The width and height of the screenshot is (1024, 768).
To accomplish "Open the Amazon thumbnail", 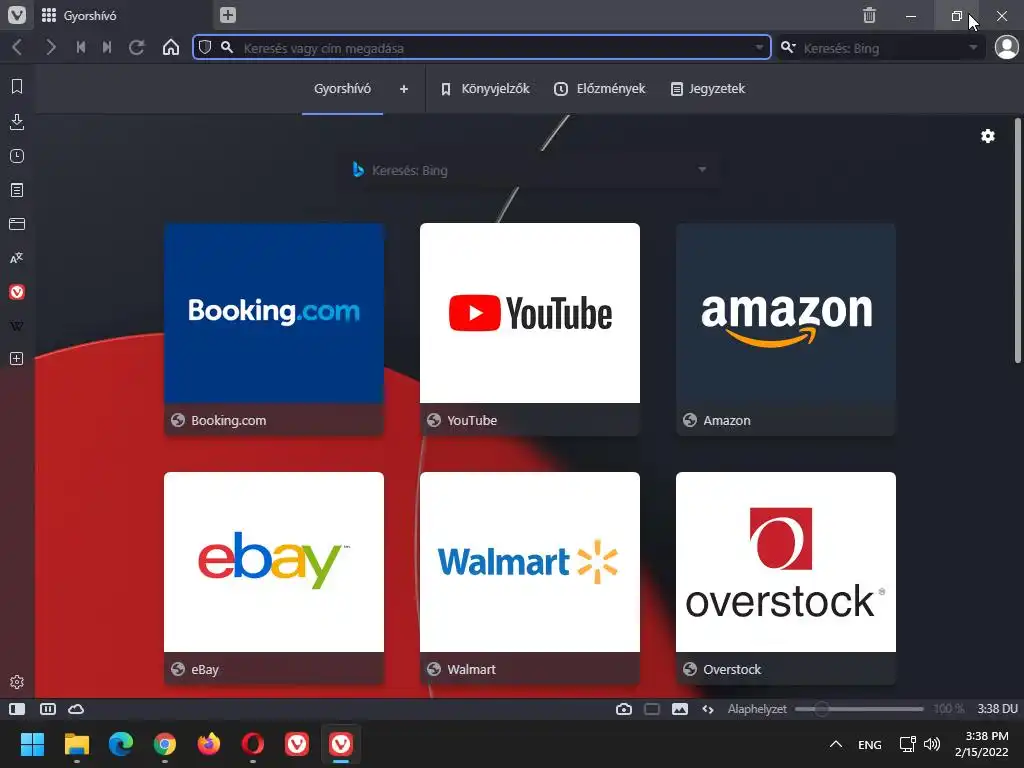I will (786, 313).
